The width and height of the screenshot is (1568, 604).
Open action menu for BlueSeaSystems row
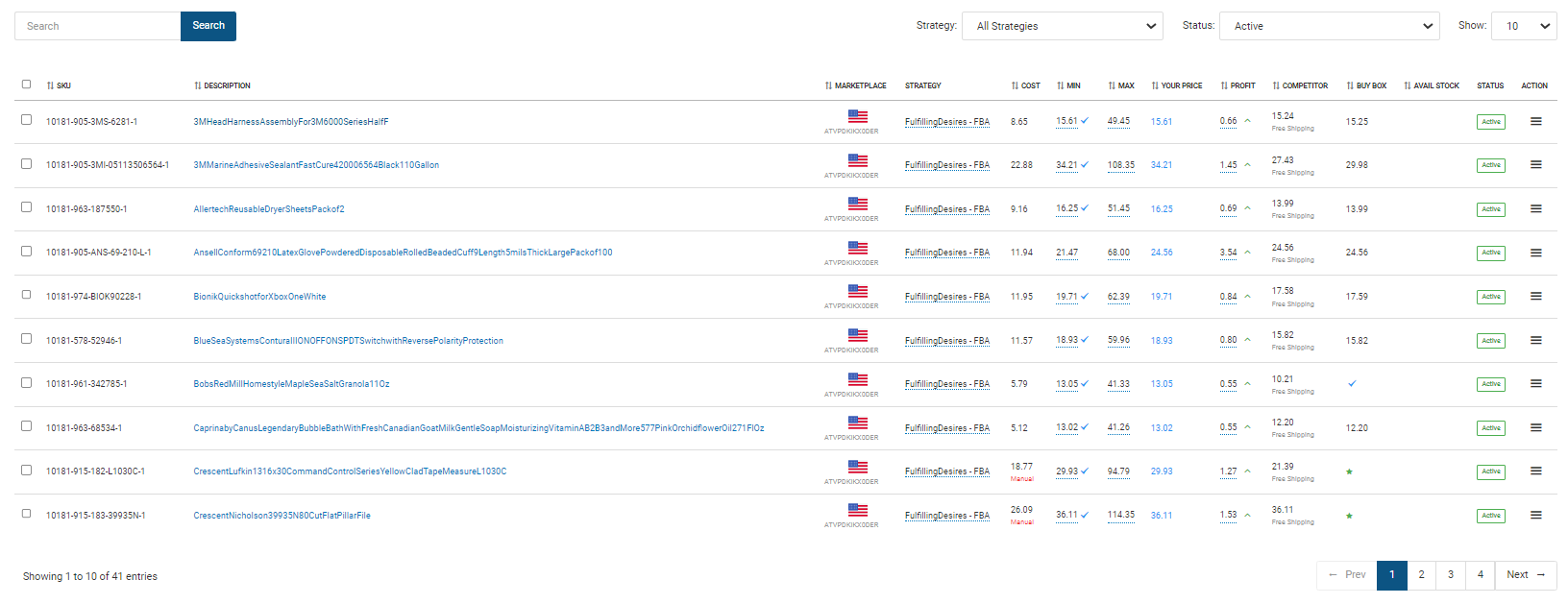1535,341
